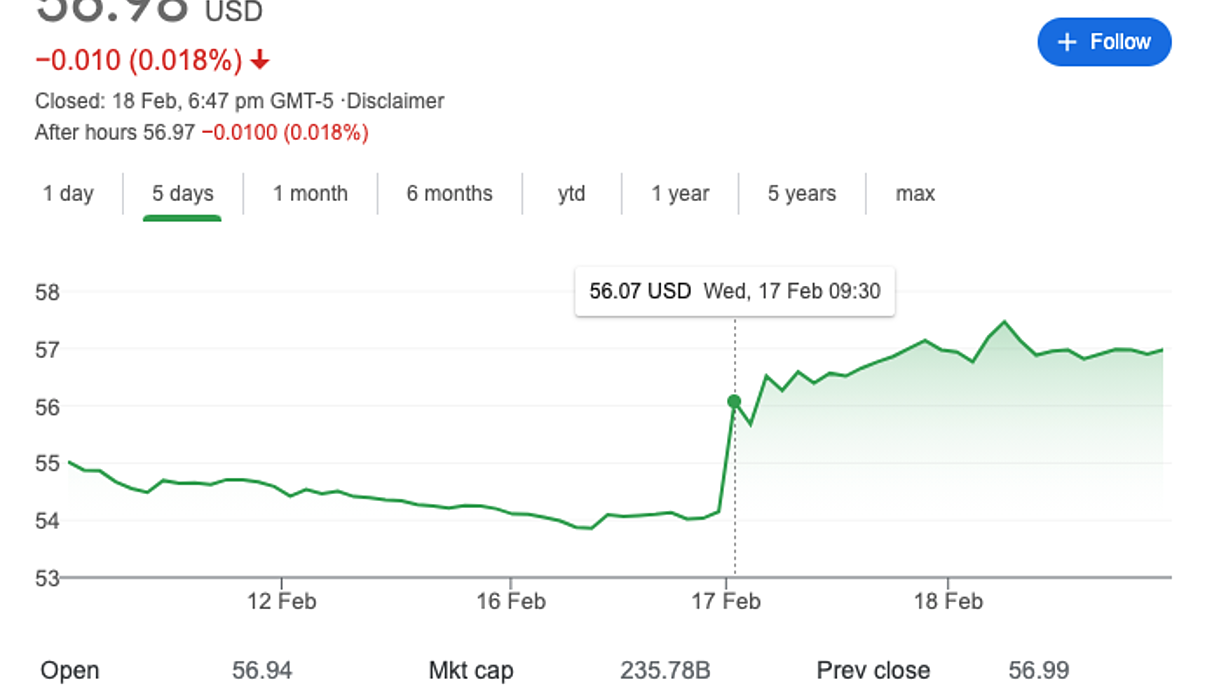Select the 5 days tab
This screenshot has height=690, width=1226.
pos(183,194)
